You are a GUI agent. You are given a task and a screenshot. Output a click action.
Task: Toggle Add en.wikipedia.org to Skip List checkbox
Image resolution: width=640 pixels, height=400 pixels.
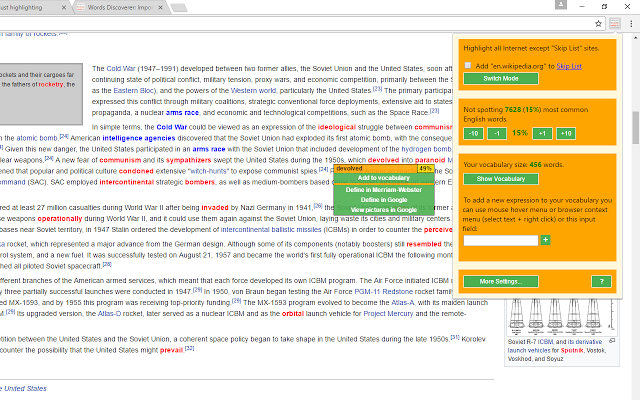point(468,65)
